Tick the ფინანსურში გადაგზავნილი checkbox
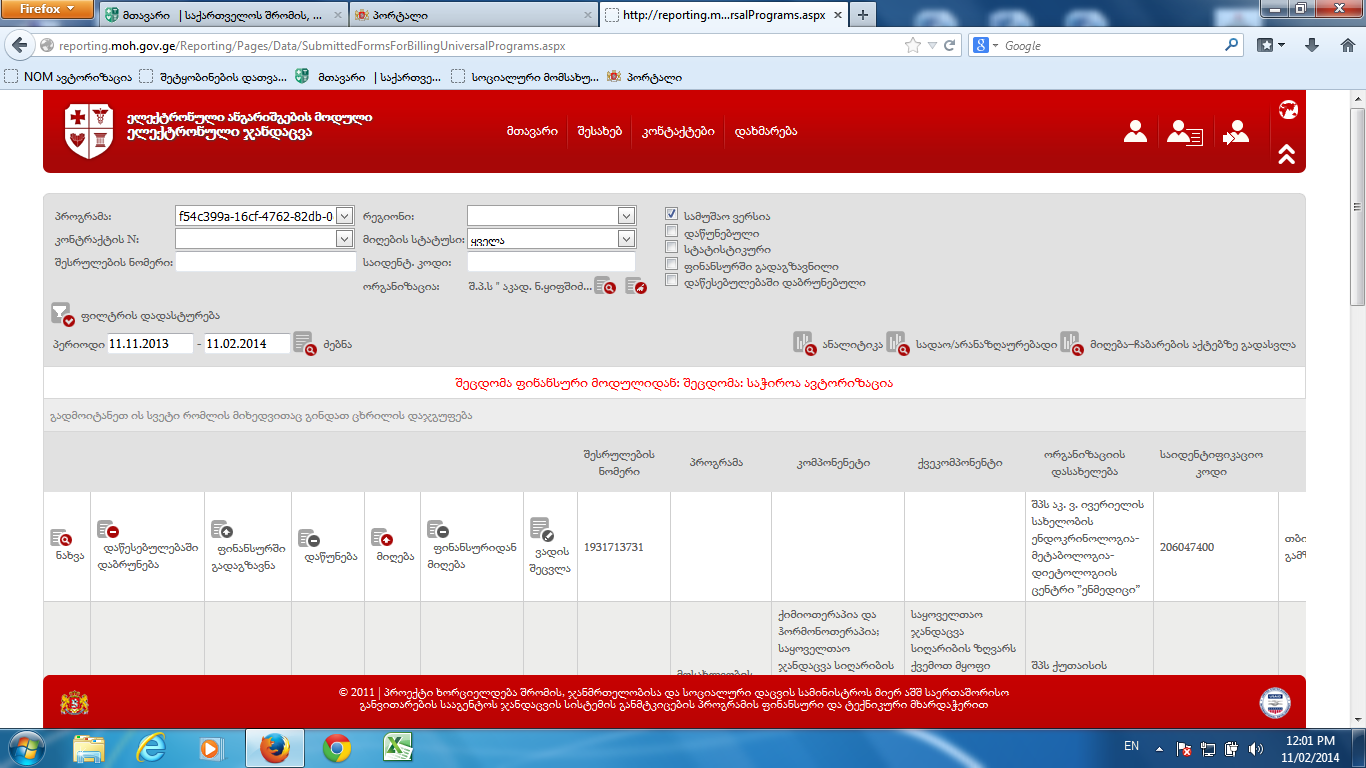 (672, 265)
